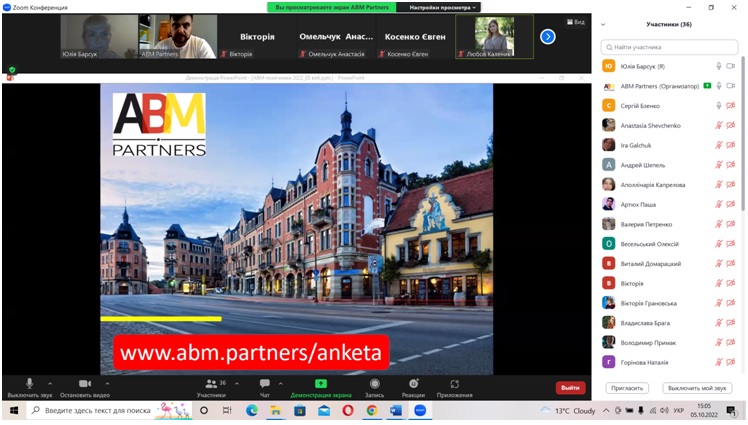Start recording with Запись button
The height and width of the screenshot is (425, 748).
(374, 388)
